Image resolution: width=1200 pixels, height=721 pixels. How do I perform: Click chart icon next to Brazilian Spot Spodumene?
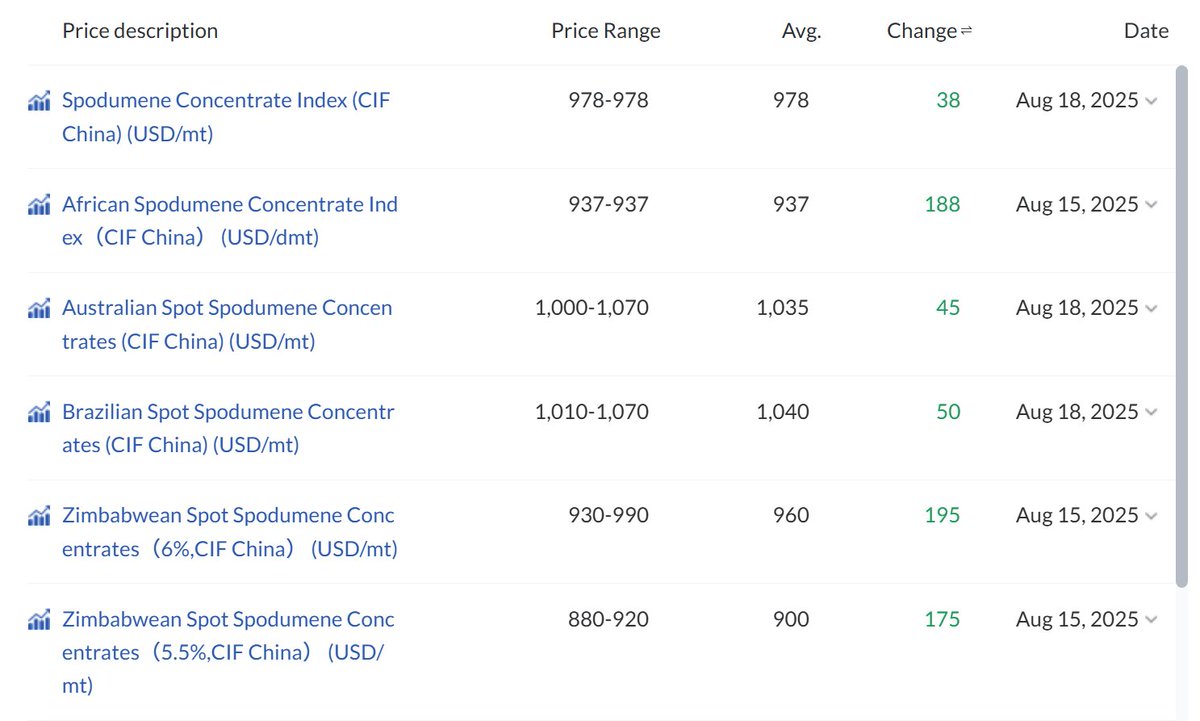pyautogui.click(x=39, y=412)
